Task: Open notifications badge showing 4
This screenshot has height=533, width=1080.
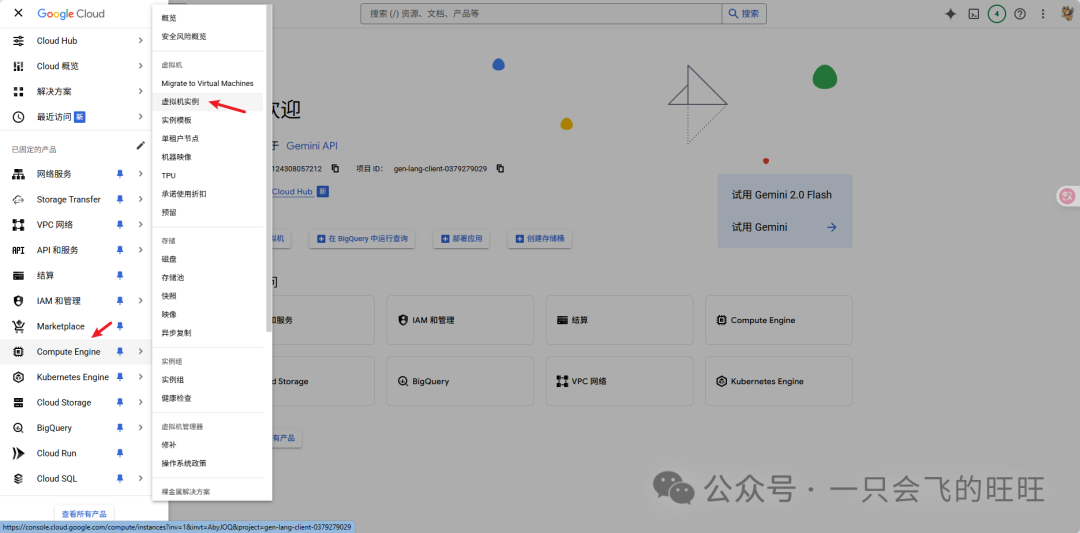Action: pos(997,14)
